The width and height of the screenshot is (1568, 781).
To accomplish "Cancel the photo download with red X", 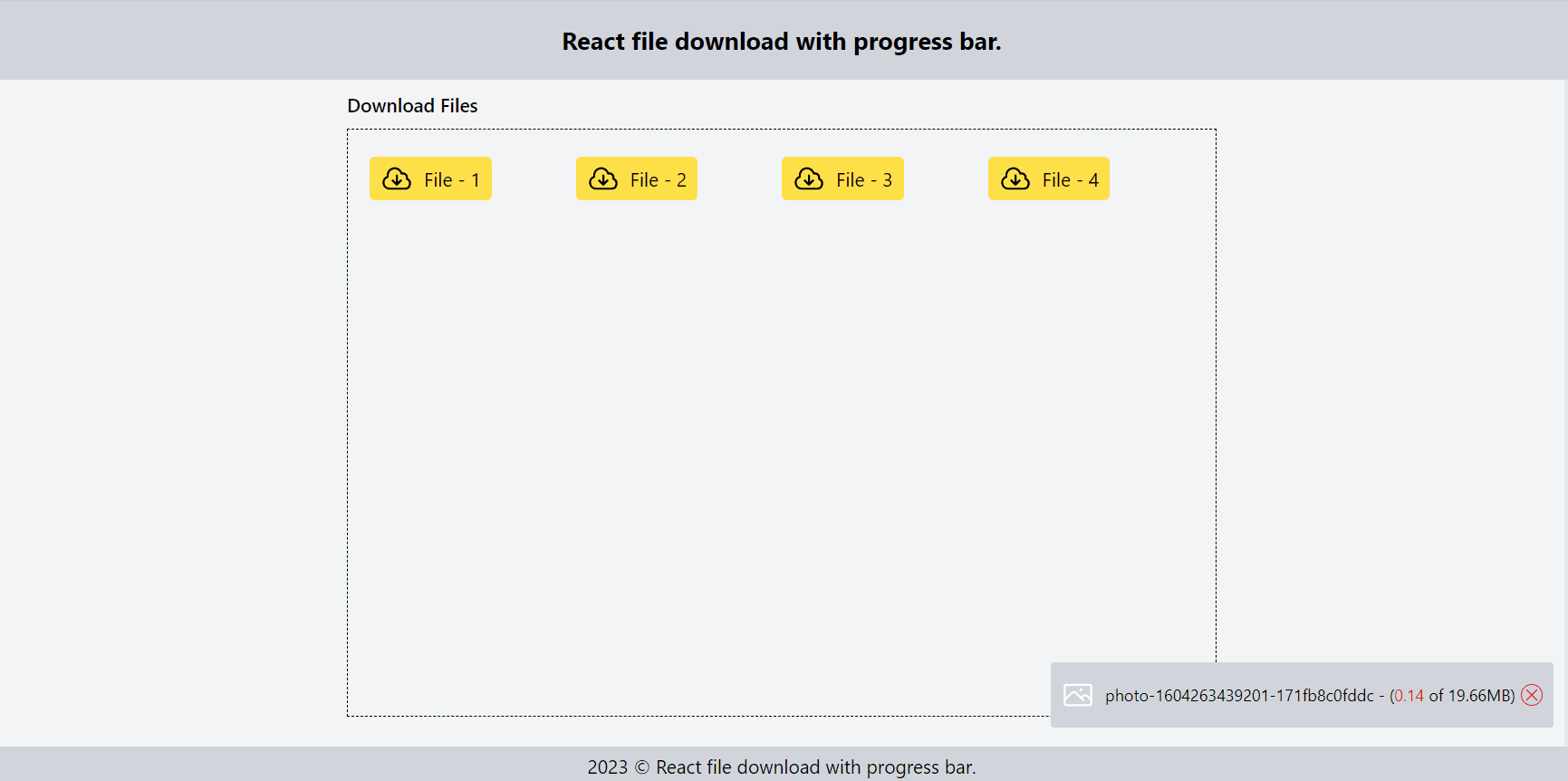I will 1532,695.
